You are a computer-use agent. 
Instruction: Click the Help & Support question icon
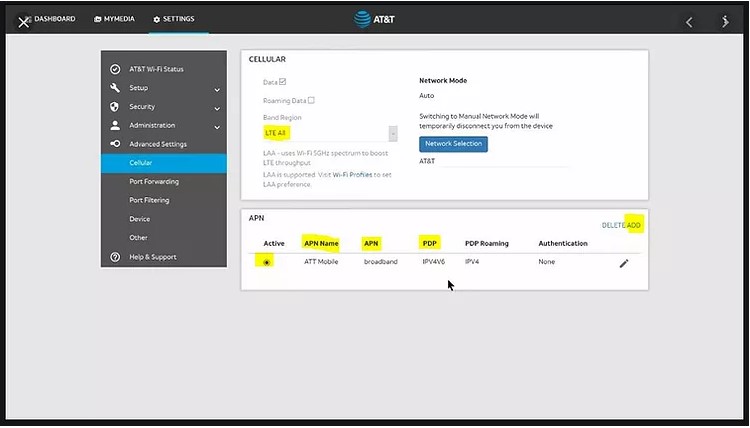click(115, 257)
